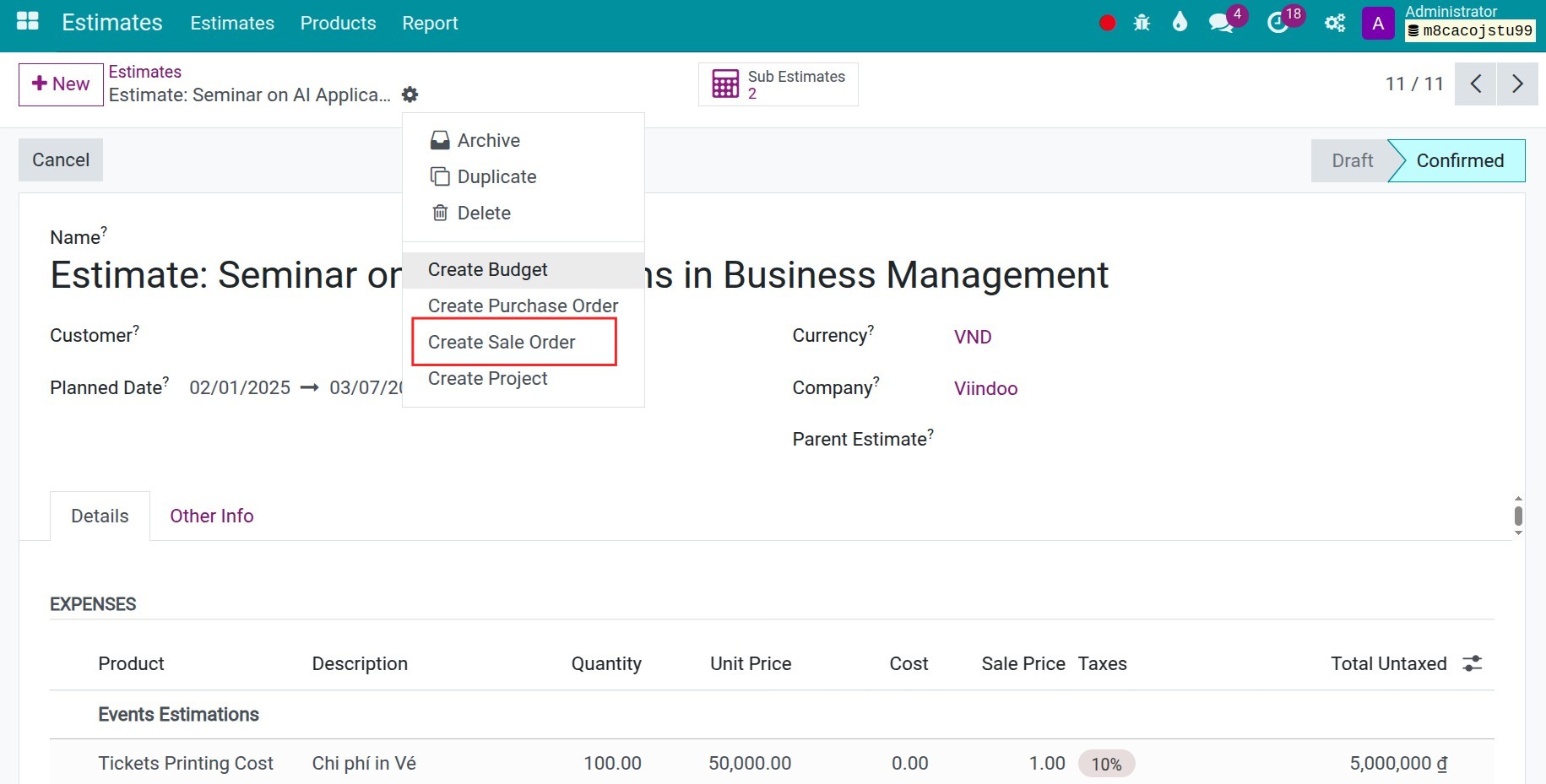This screenshot has height=784, width=1546.
Task: Click the optional columns adjust icon
Action: (1473, 663)
